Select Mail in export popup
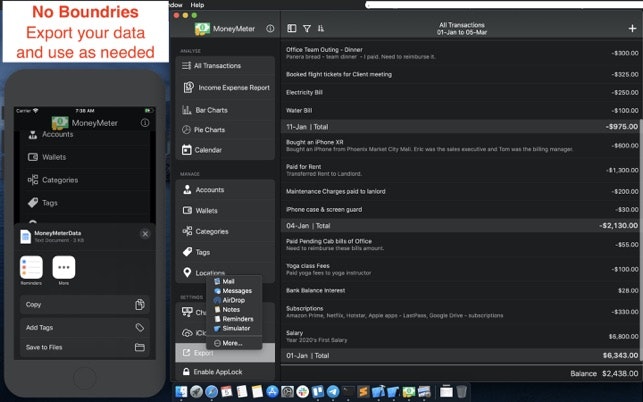 tap(228, 282)
